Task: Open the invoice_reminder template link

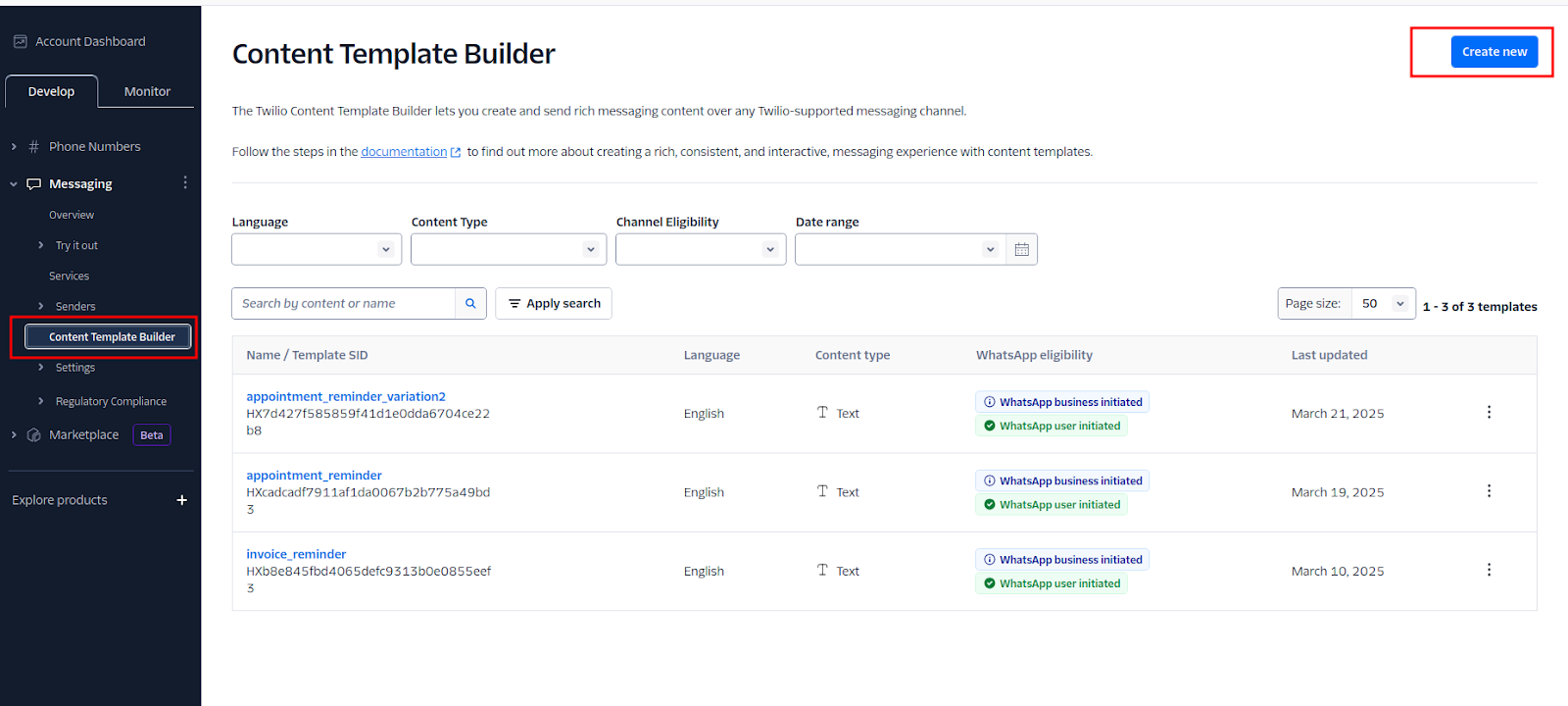Action: pyautogui.click(x=296, y=554)
